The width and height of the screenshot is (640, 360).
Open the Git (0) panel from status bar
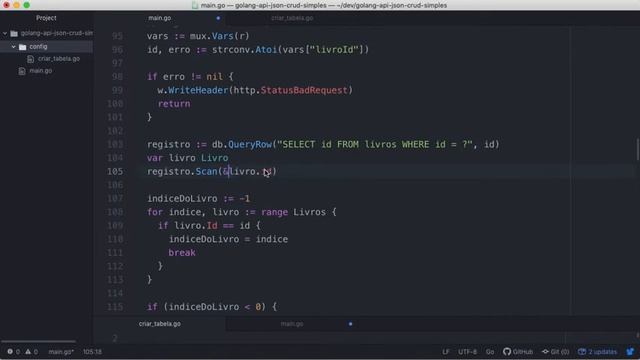click(556, 351)
